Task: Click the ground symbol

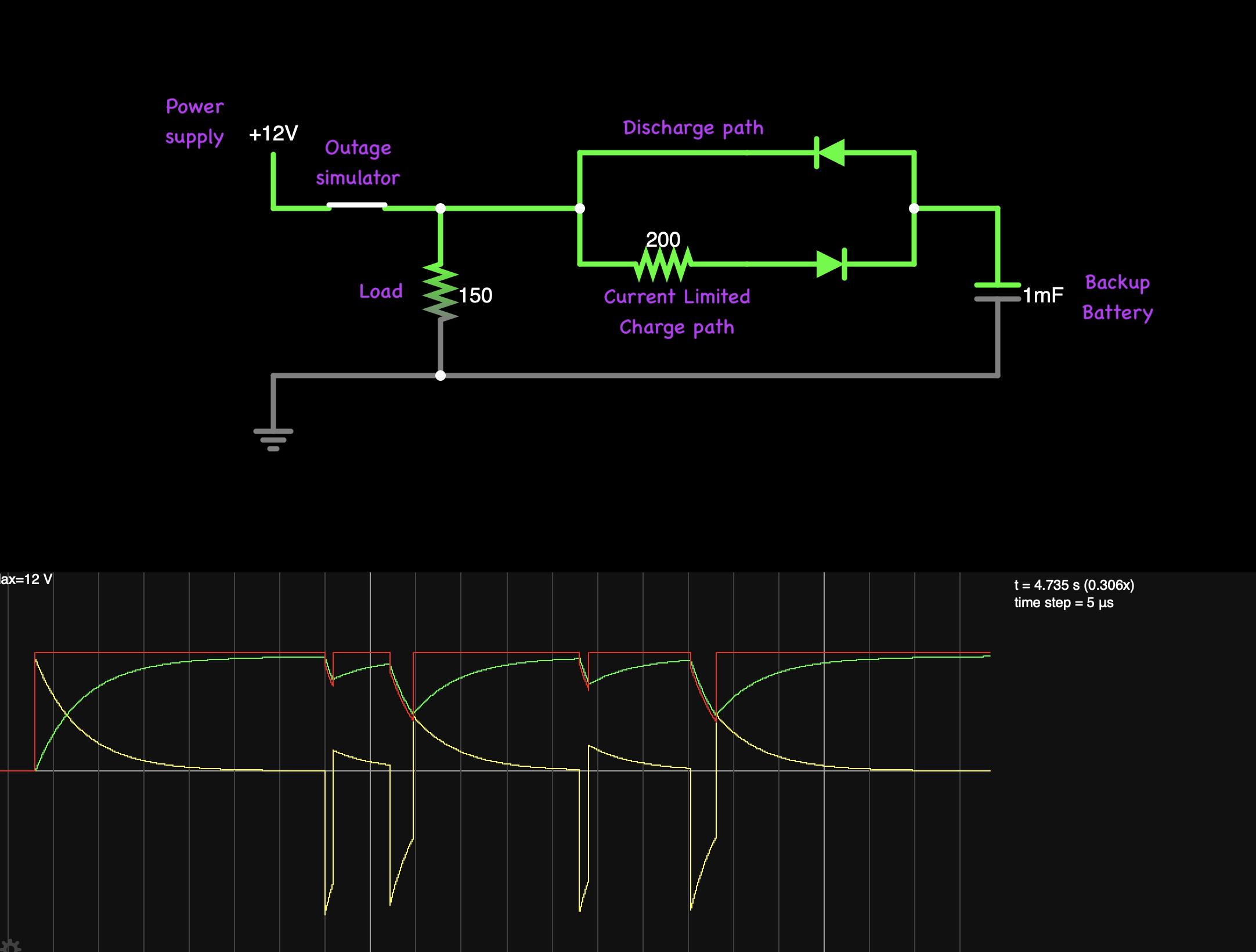Action: (x=273, y=439)
